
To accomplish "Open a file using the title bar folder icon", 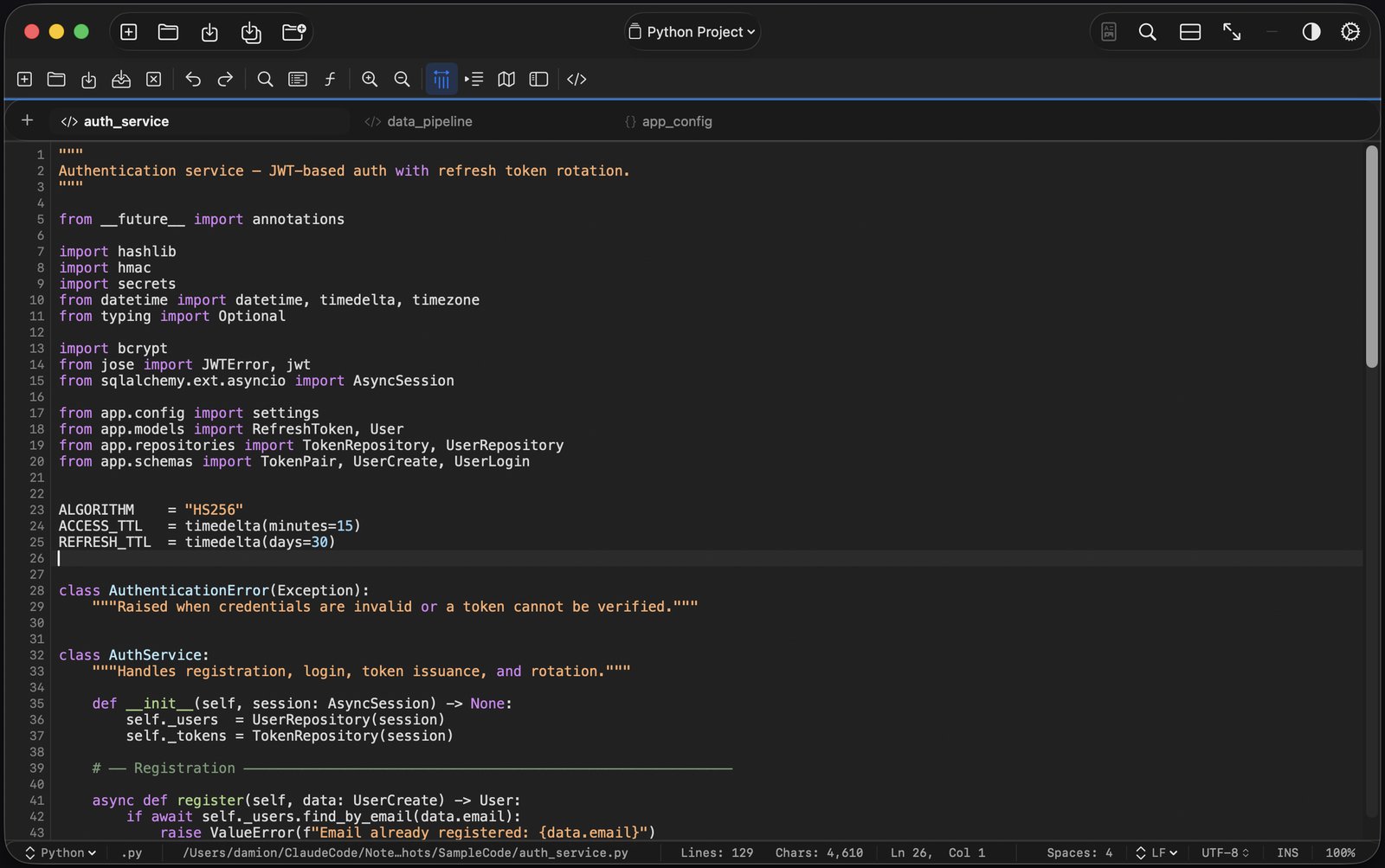I will (168, 32).
